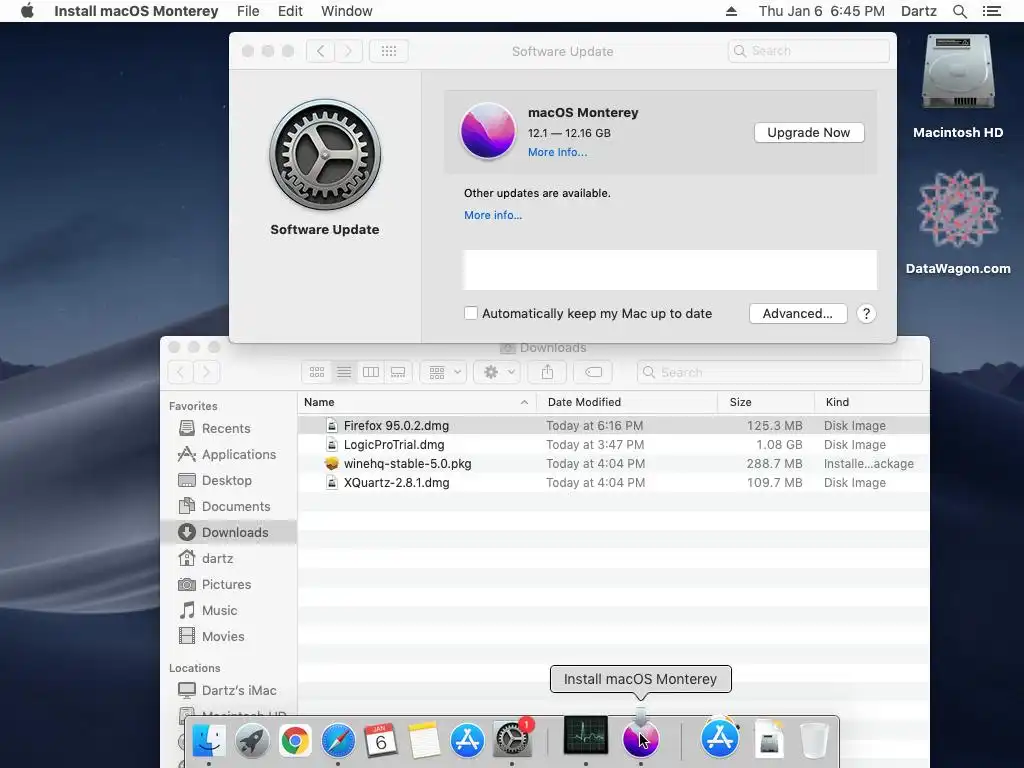The height and width of the screenshot is (768, 1024).
Task: Click the Dartz user menu
Action: click(918, 11)
